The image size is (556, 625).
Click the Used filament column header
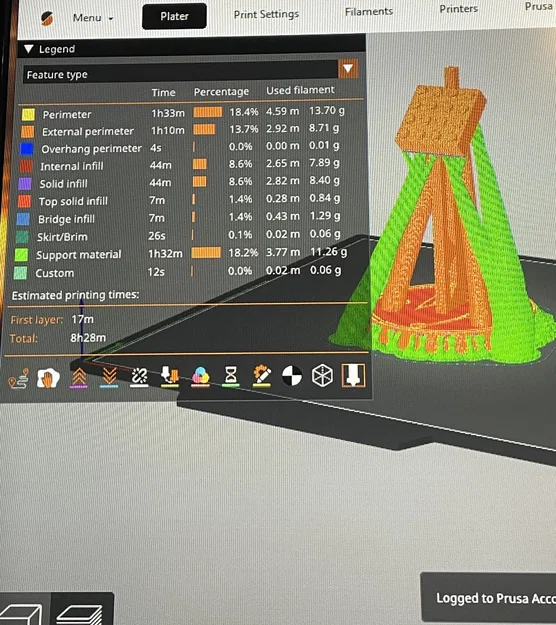(x=300, y=90)
